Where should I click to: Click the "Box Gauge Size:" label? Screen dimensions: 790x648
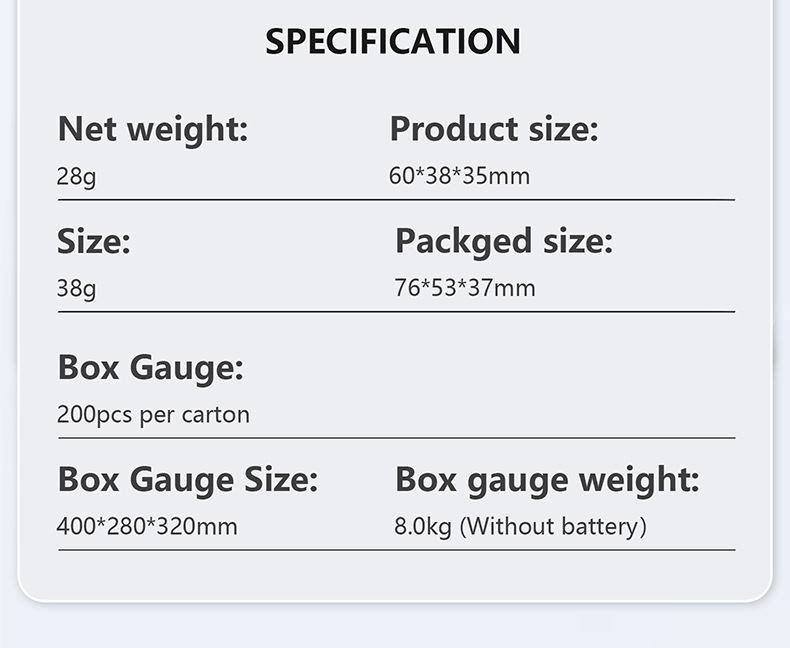[x=187, y=479]
